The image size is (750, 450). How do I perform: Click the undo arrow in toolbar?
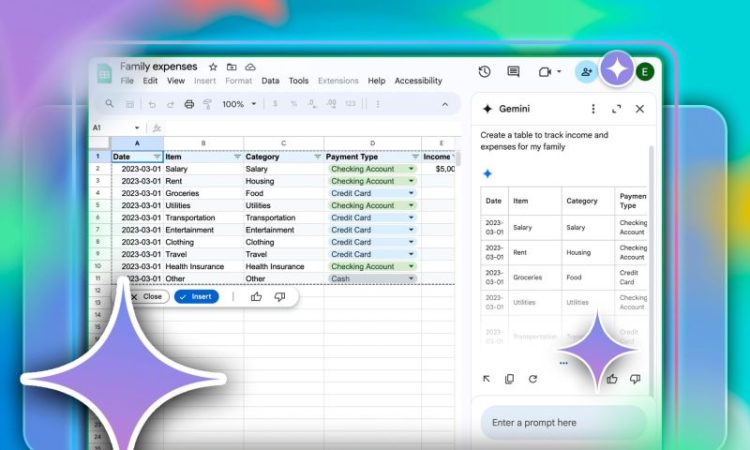(152, 104)
